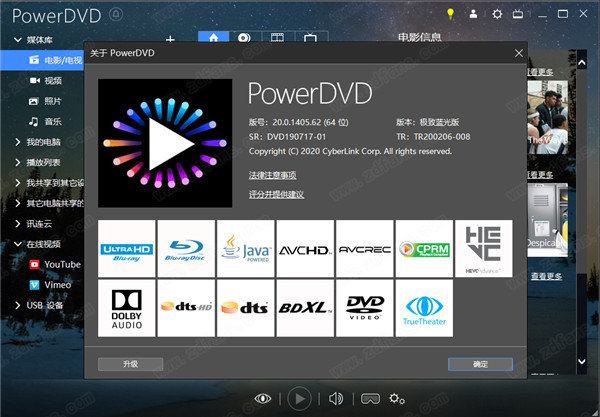
Task: Close the 关于 PowerDVD dialog
Action: pos(517,52)
